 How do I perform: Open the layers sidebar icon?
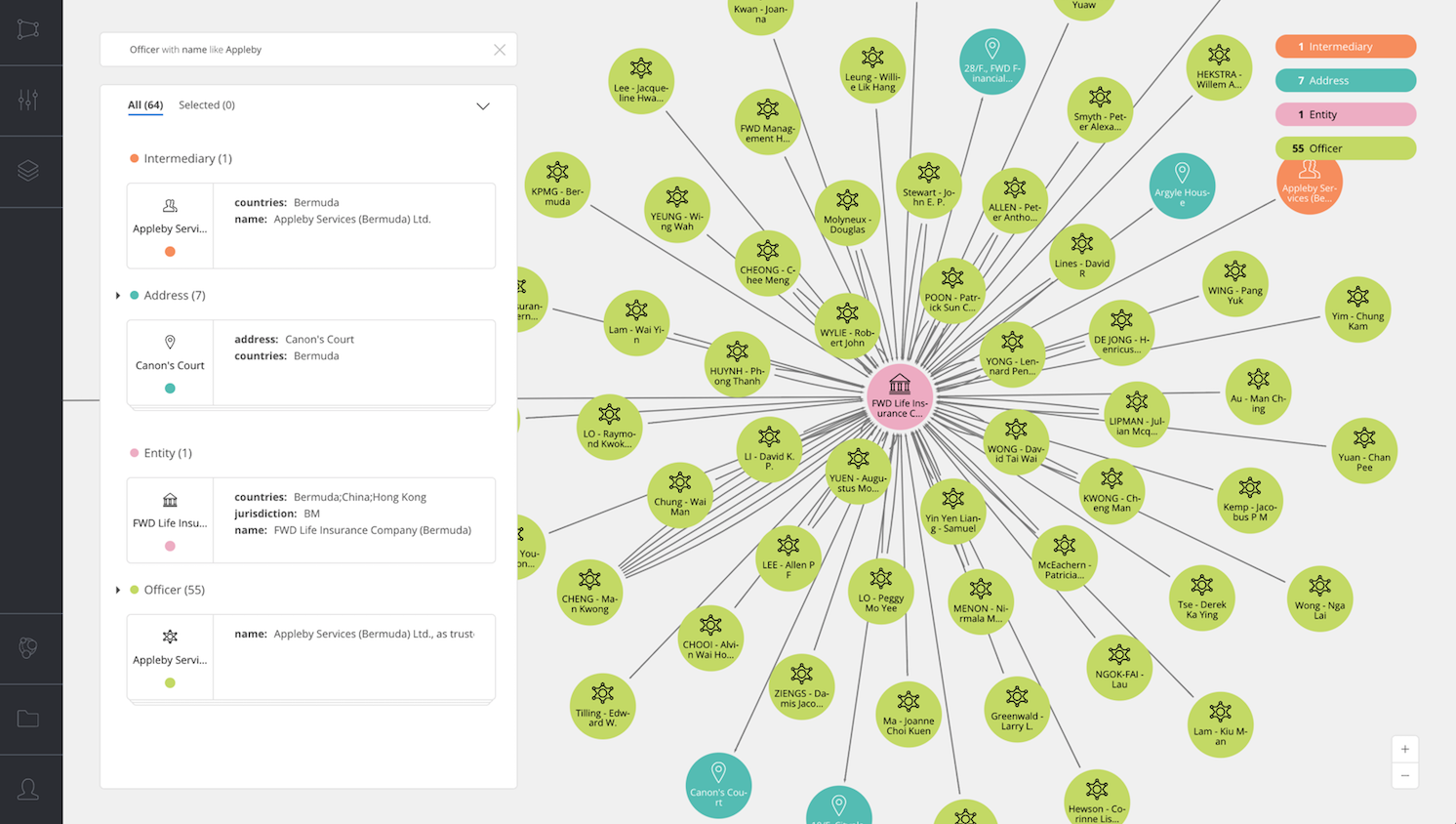[28, 170]
